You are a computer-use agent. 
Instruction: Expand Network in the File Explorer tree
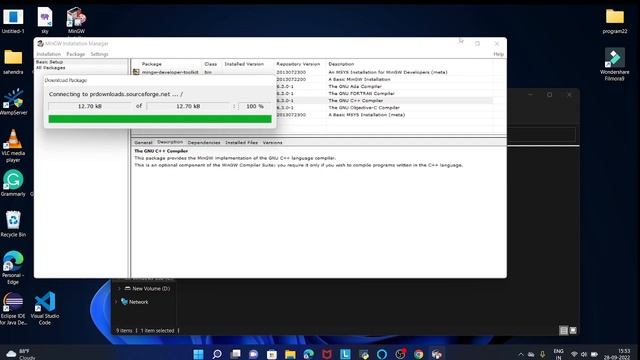(x=116, y=302)
